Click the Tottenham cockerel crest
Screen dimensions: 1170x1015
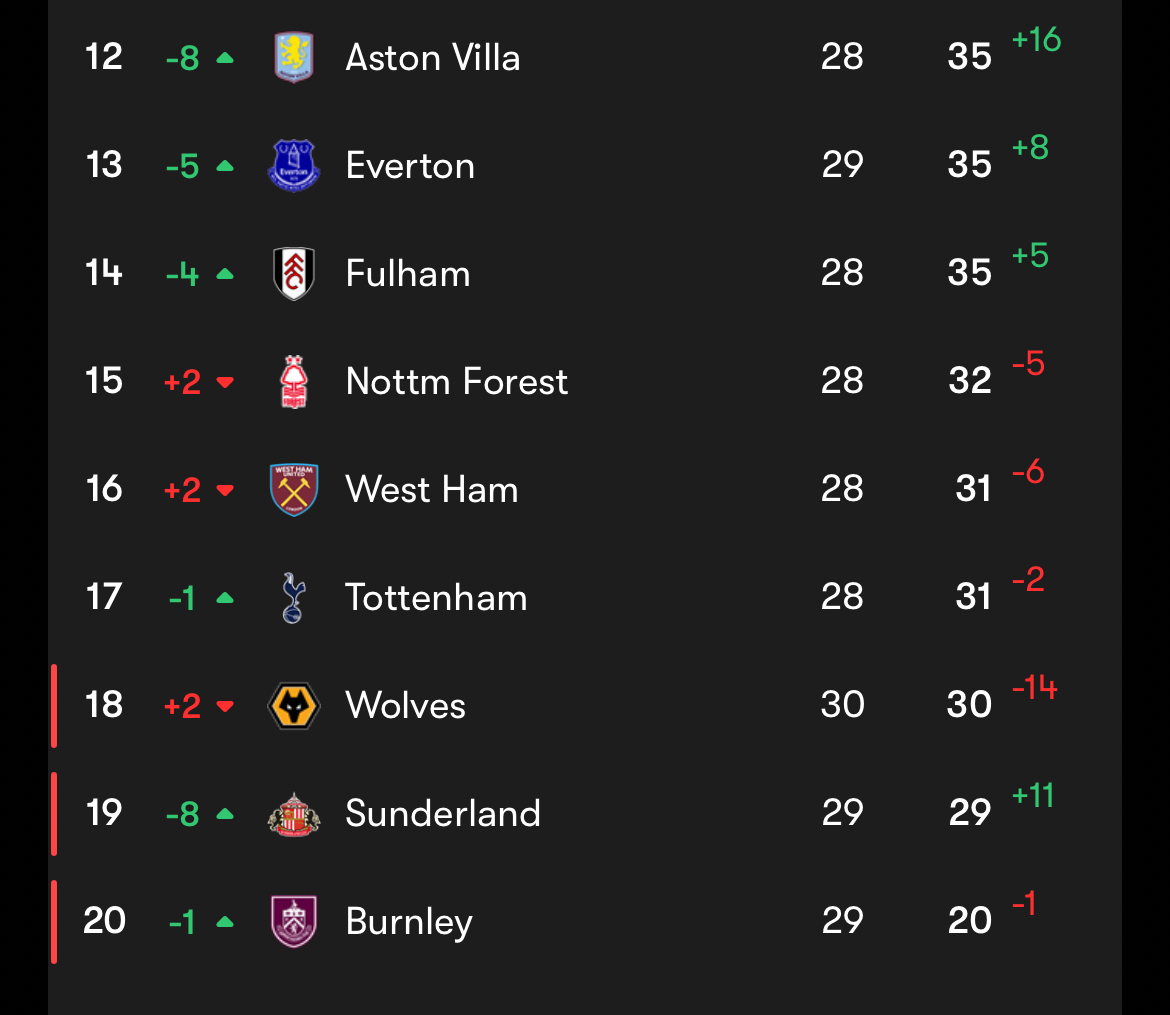click(293, 597)
